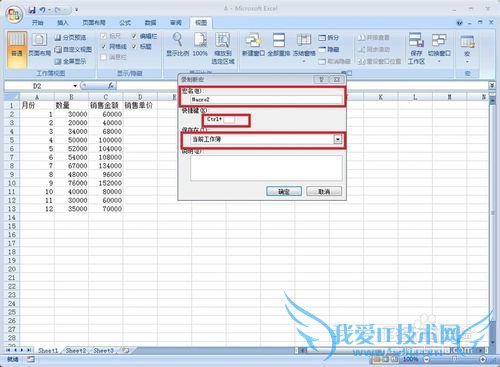Toggle the 编辑栏 formula bar checkbox
The image size is (500, 367).
(x=134, y=36)
